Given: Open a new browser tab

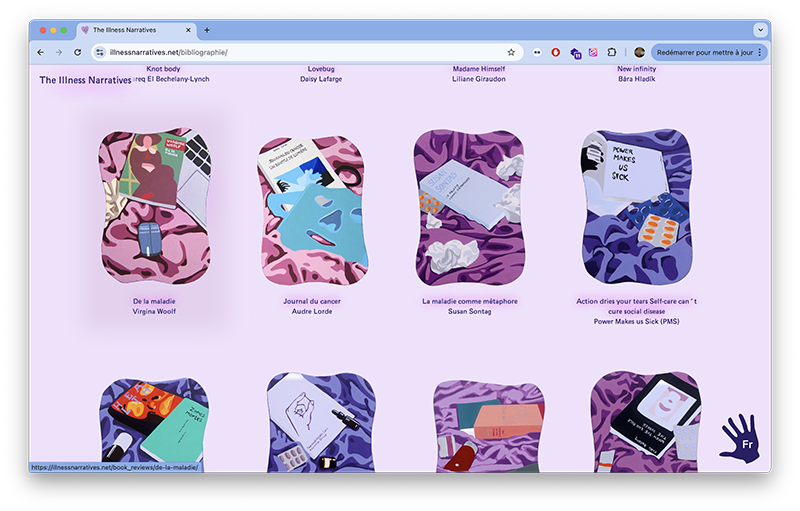Looking at the screenshot, I should click(x=207, y=30).
